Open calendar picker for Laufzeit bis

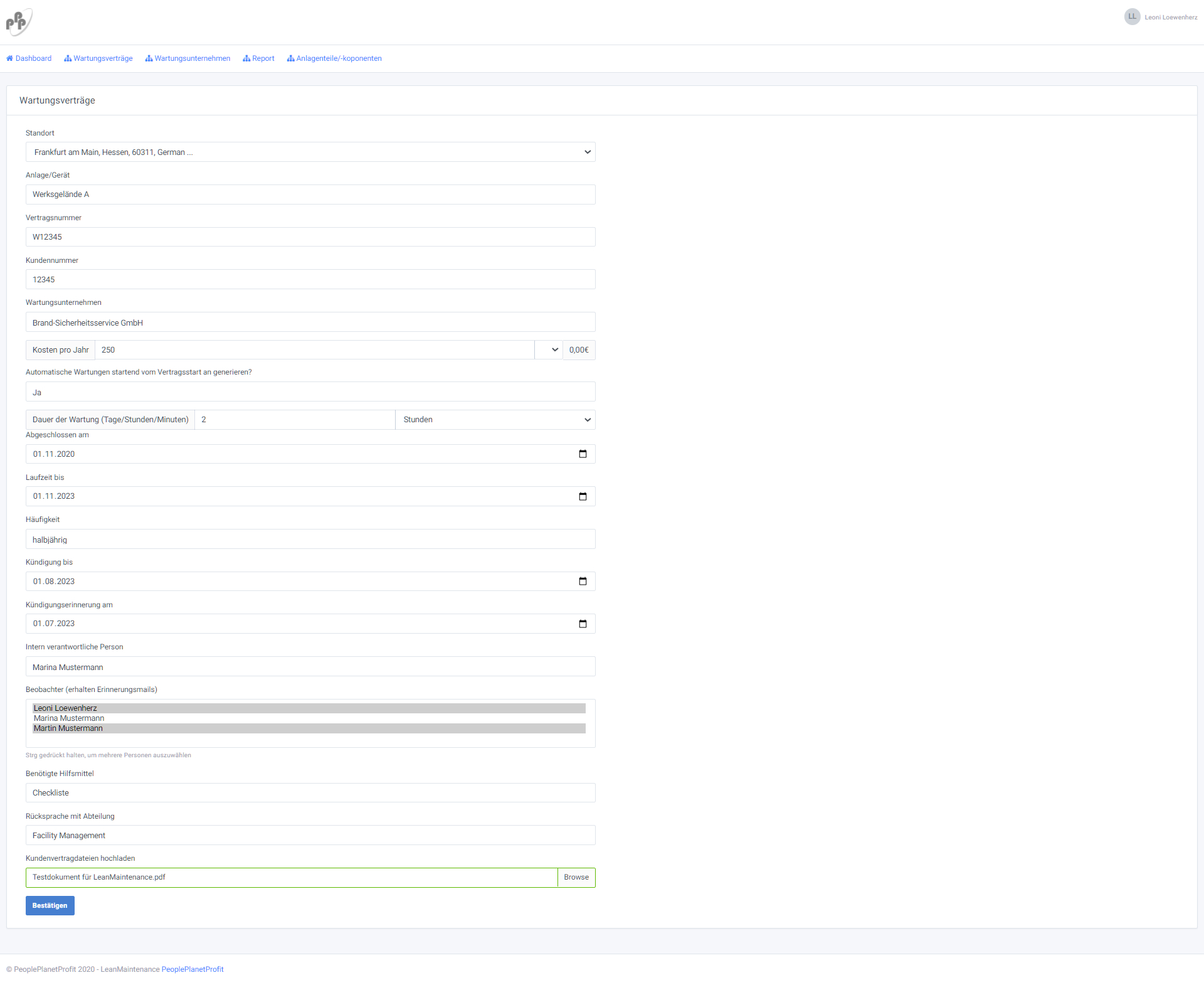[x=583, y=497]
